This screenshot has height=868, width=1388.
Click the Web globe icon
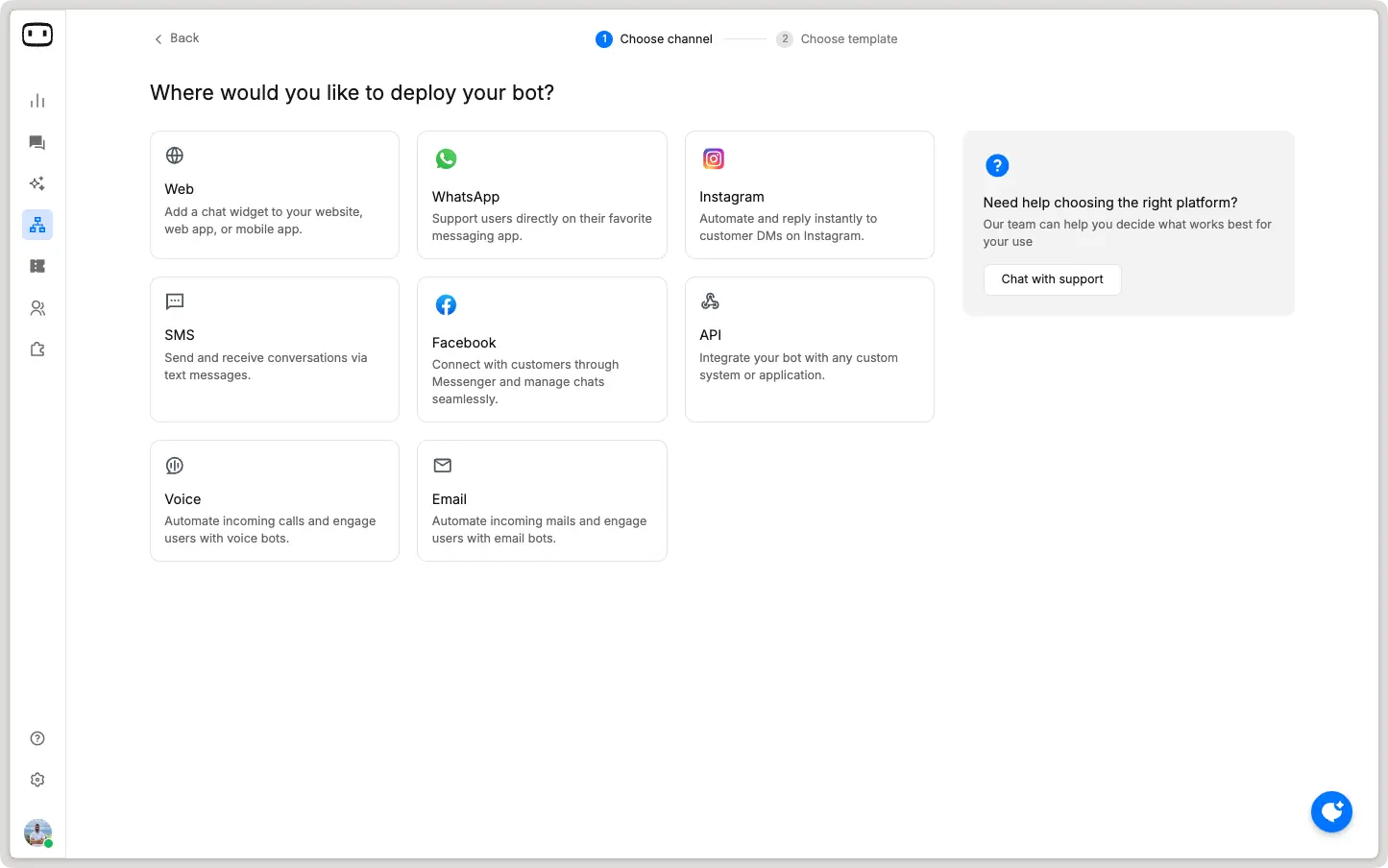pyautogui.click(x=175, y=156)
